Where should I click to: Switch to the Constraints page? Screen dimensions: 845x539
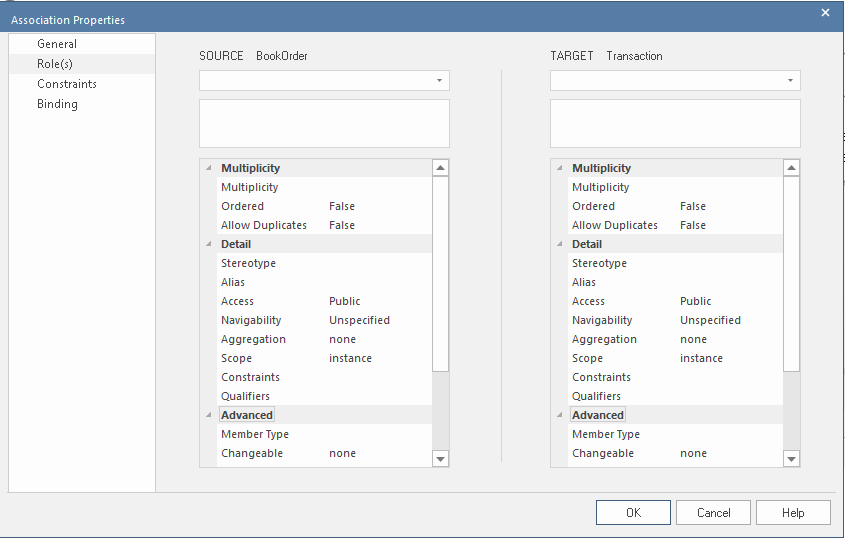coord(67,84)
